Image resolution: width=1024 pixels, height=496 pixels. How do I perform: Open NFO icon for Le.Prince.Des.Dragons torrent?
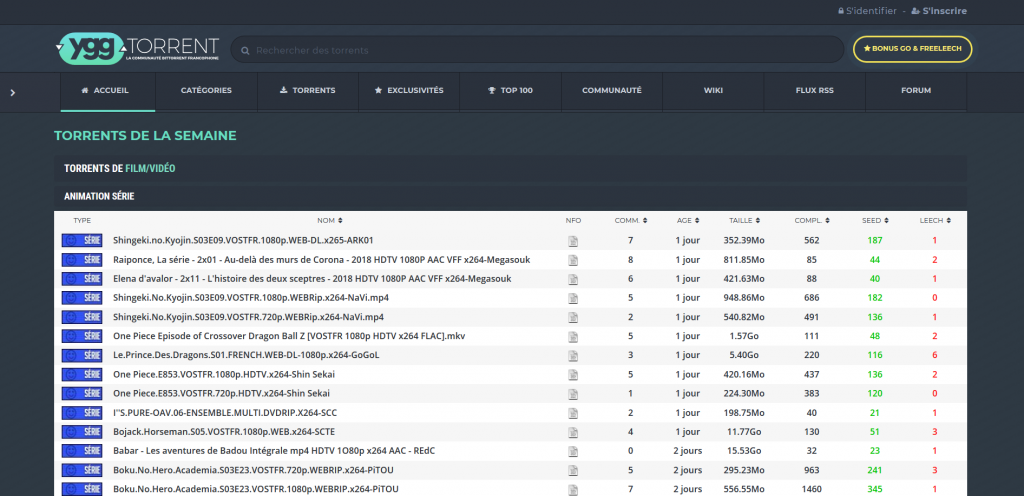pos(573,355)
